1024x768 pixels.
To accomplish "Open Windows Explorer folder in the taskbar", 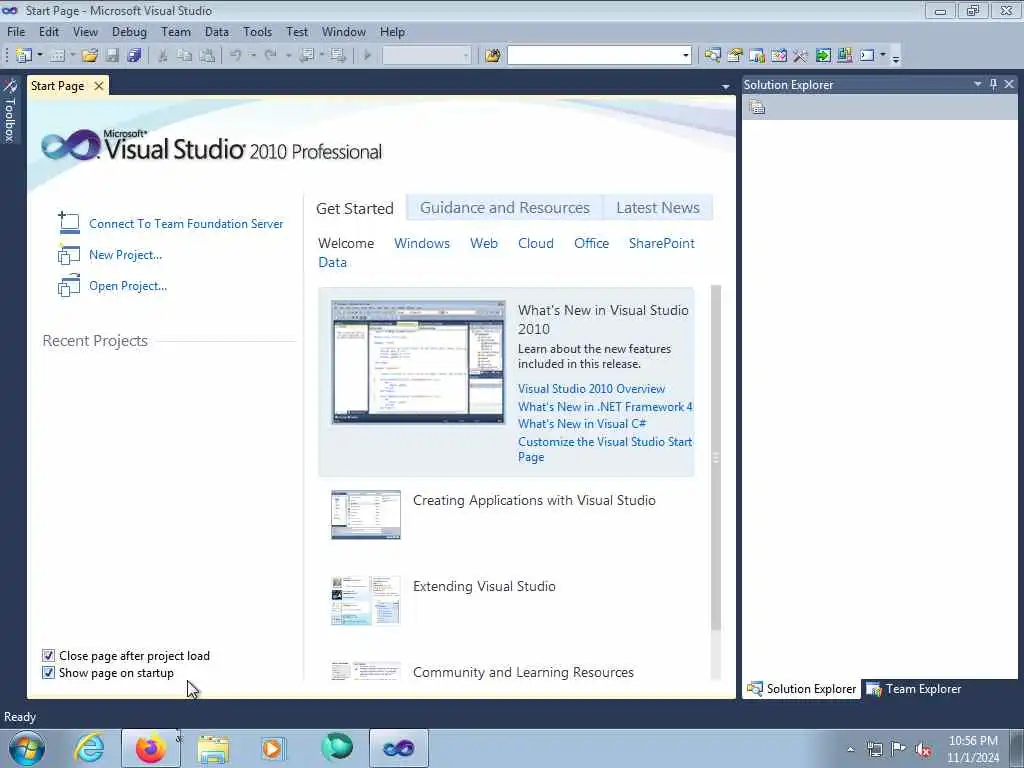I will [213, 749].
